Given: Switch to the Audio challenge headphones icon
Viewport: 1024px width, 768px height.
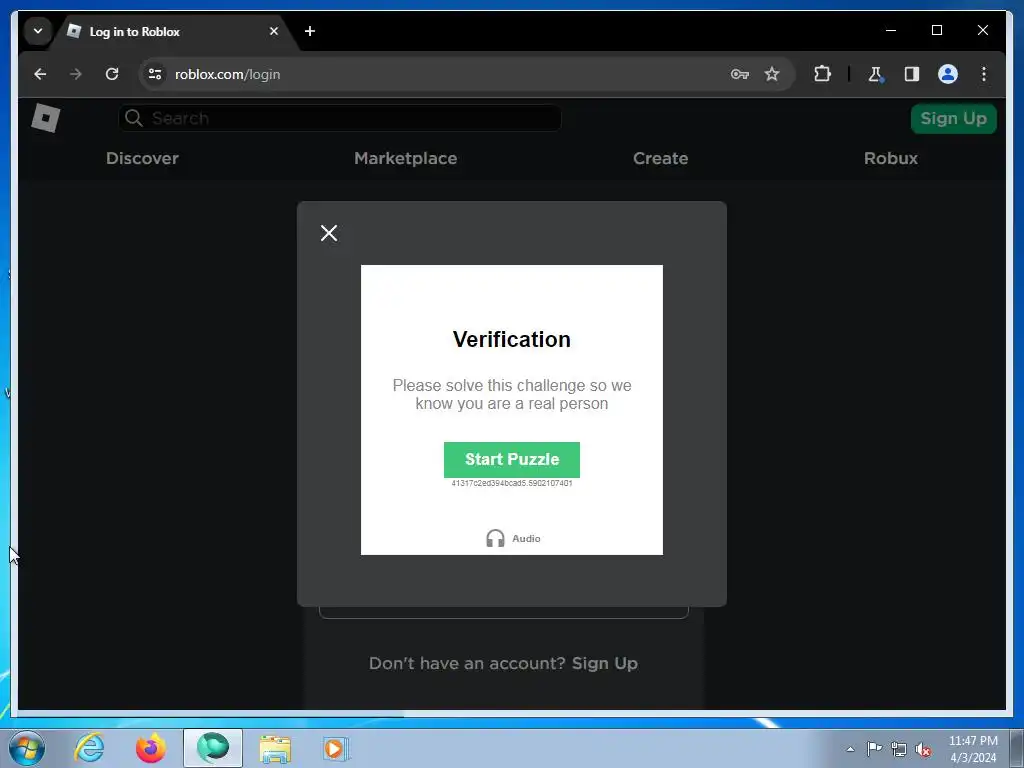Looking at the screenshot, I should pos(495,538).
